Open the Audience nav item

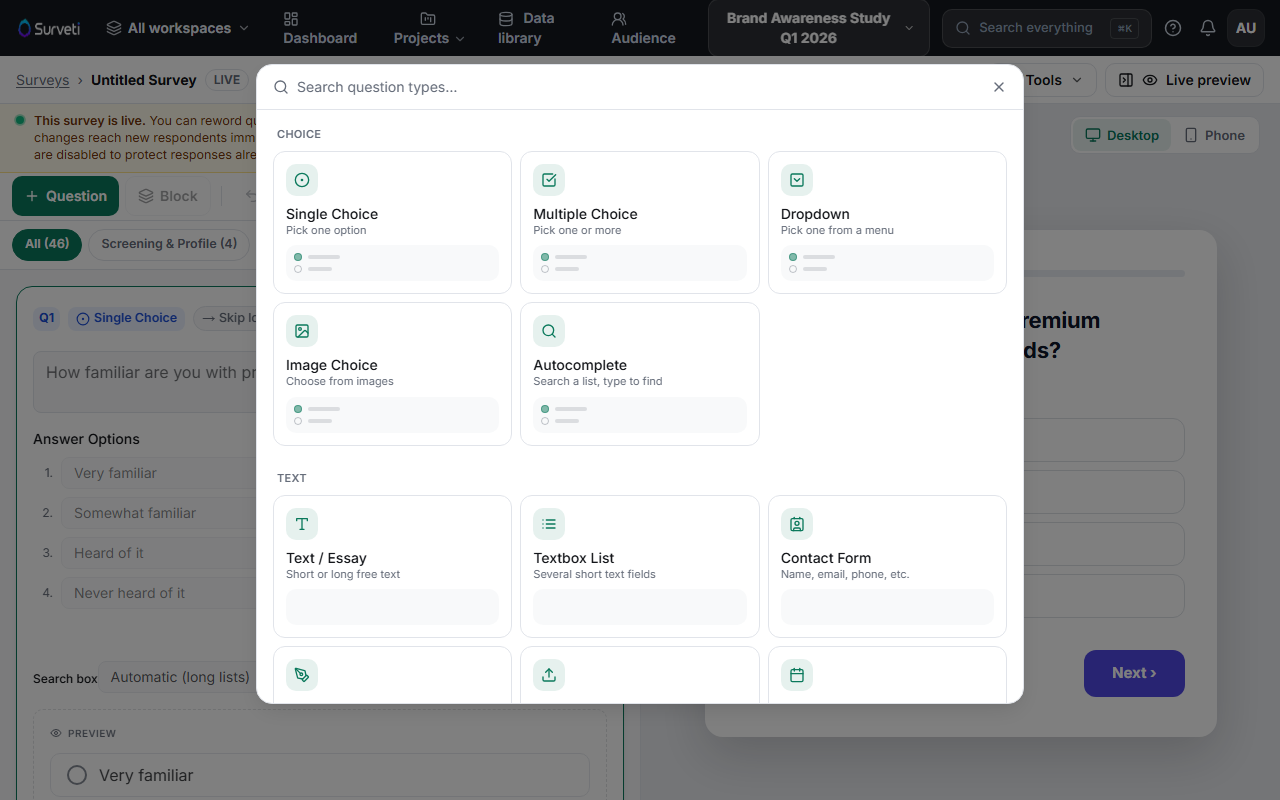pyautogui.click(x=643, y=28)
